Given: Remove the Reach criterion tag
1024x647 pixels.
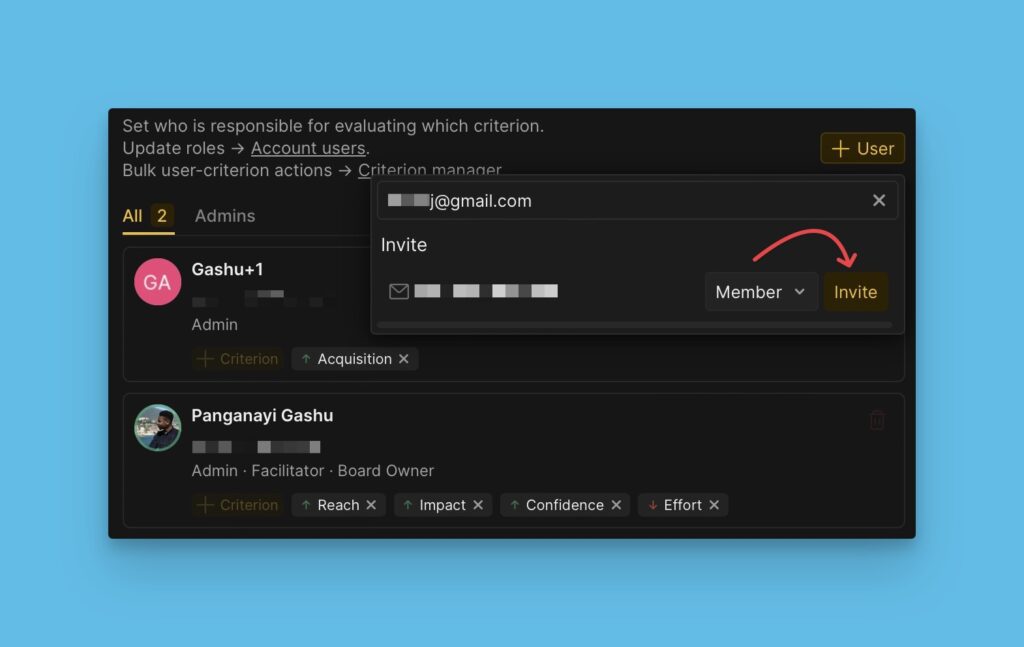Looking at the screenshot, I should pyautogui.click(x=371, y=505).
